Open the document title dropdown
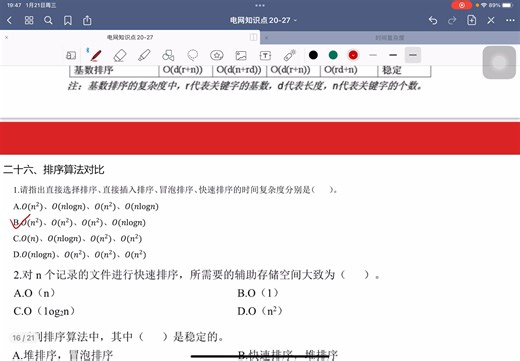The width and height of the screenshot is (520, 361). (263, 21)
